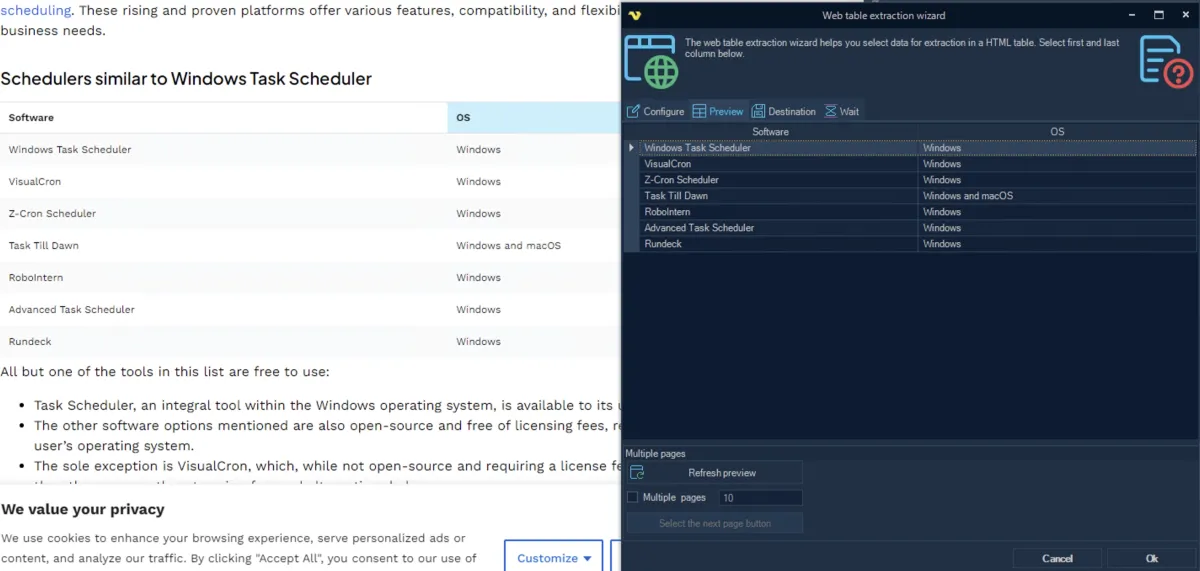1200x571 pixels.
Task: Open the Wait tab
Action: tap(842, 111)
